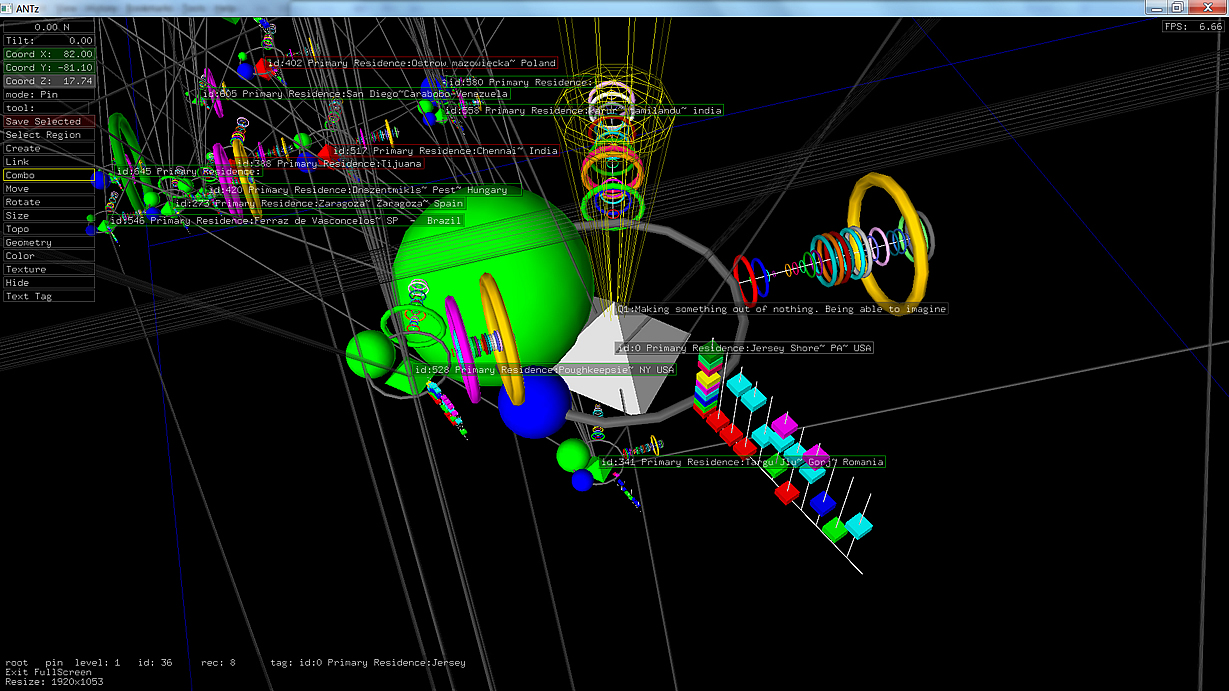
Task: Select the highlighted Combo entry
Action: (x=48, y=175)
